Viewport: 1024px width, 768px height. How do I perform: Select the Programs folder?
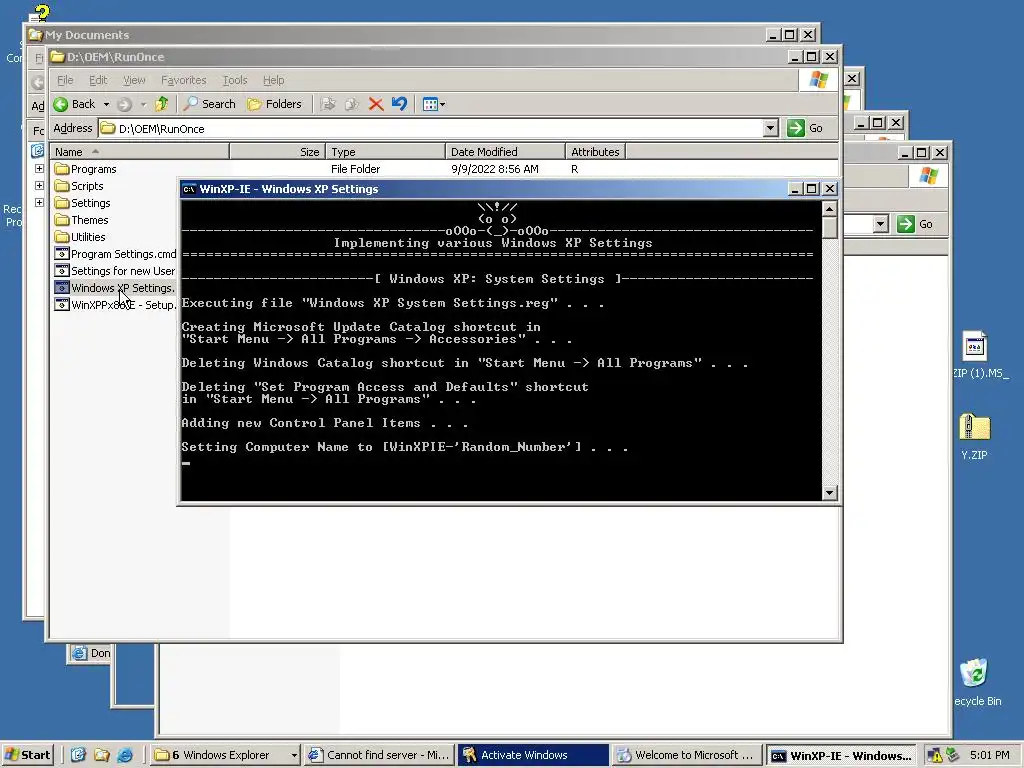coord(86,169)
